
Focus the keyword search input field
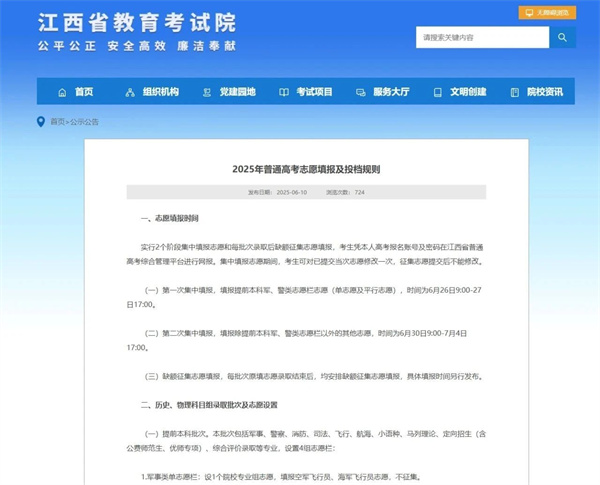tap(483, 37)
